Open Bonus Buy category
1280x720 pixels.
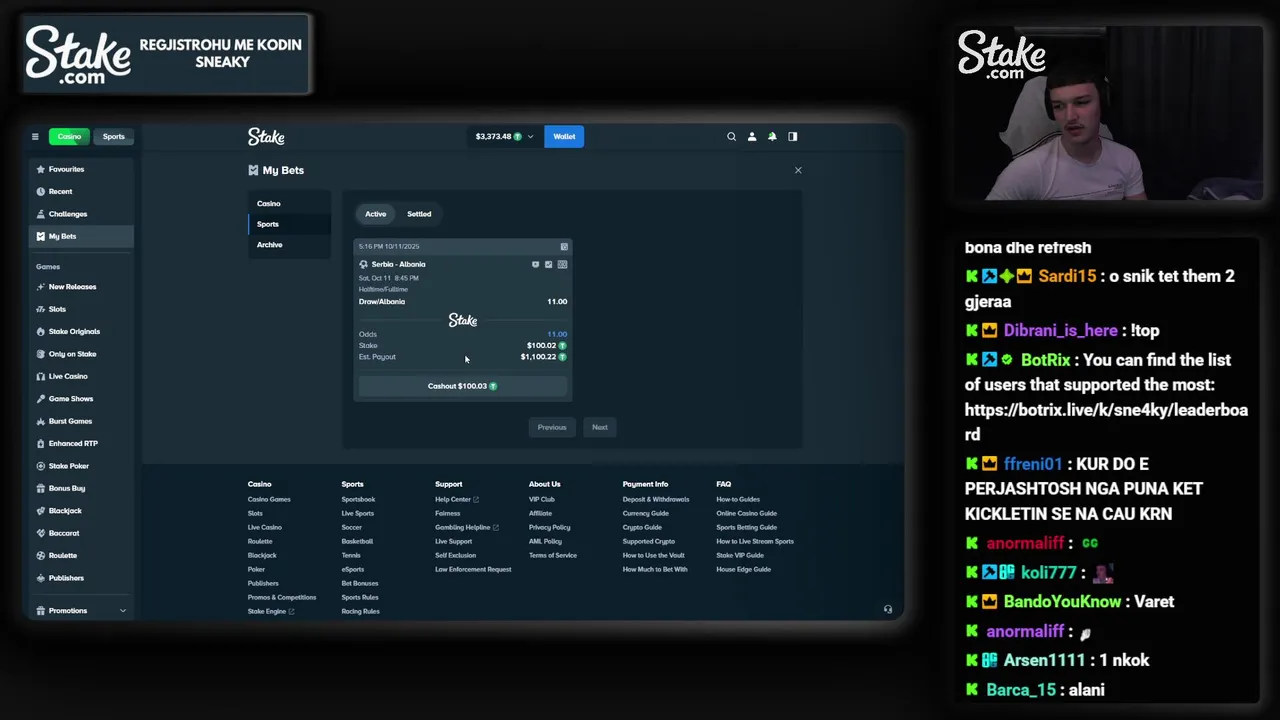coord(81,488)
